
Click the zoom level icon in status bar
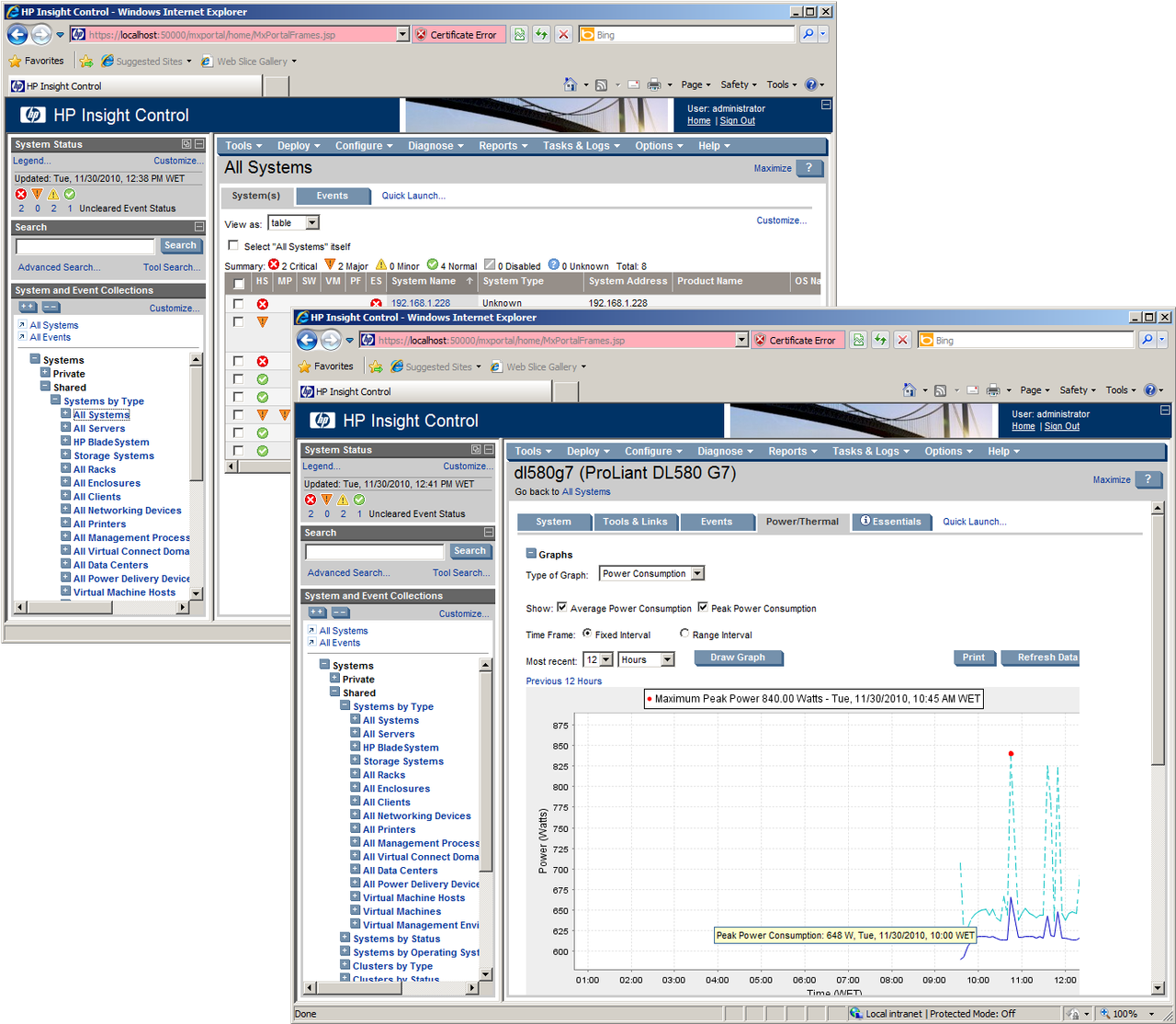(1106, 1014)
